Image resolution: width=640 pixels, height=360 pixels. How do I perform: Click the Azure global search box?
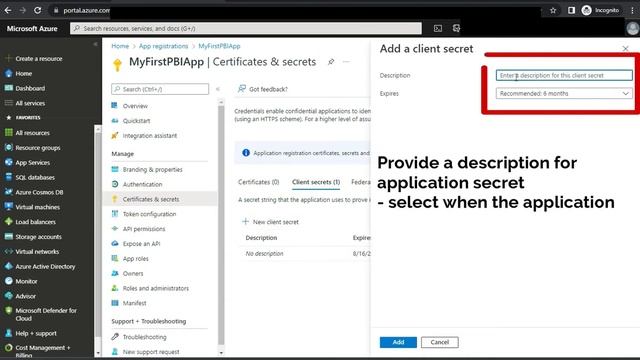[246, 28]
